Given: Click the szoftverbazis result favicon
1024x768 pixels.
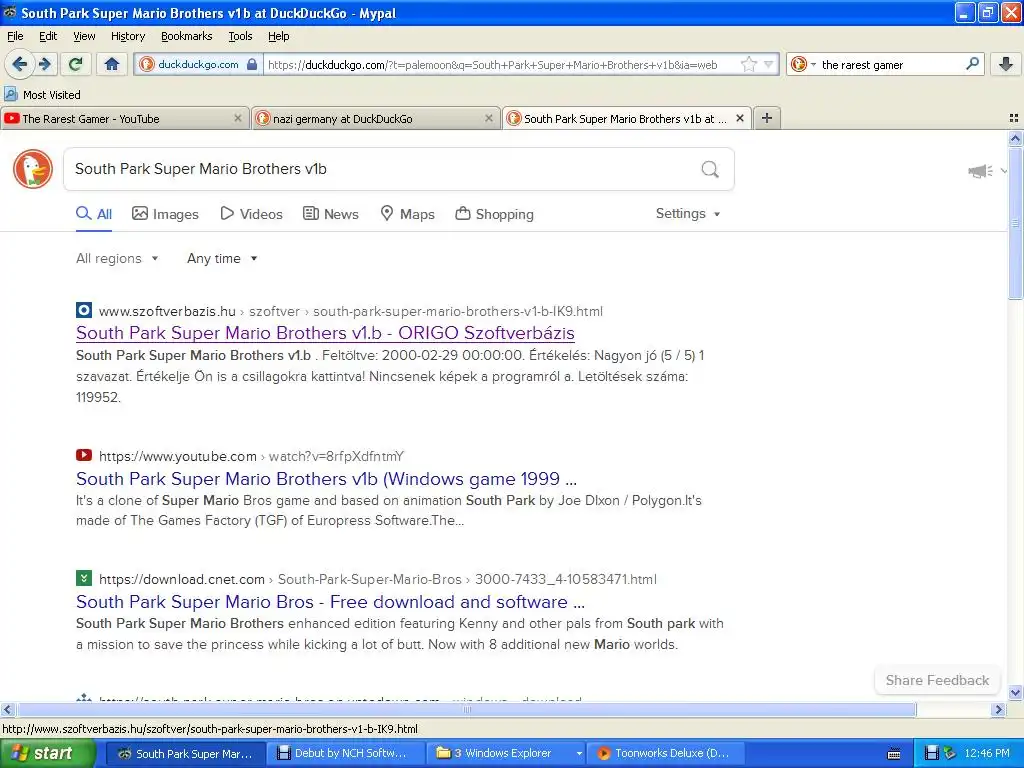Looking at the screenshot, I should 84,310.
